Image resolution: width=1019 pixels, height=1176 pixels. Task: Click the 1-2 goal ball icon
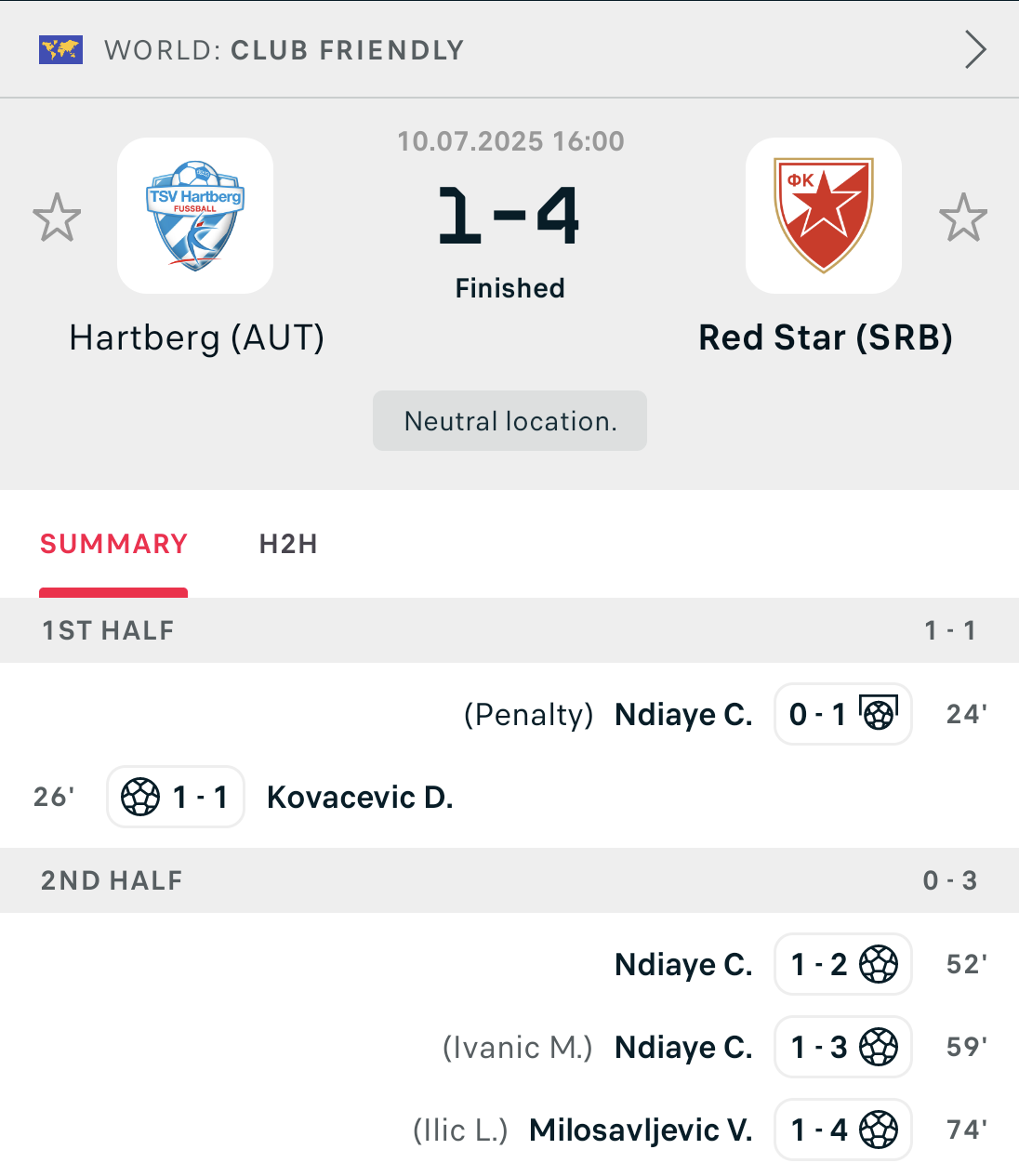(x=879, y=964)
